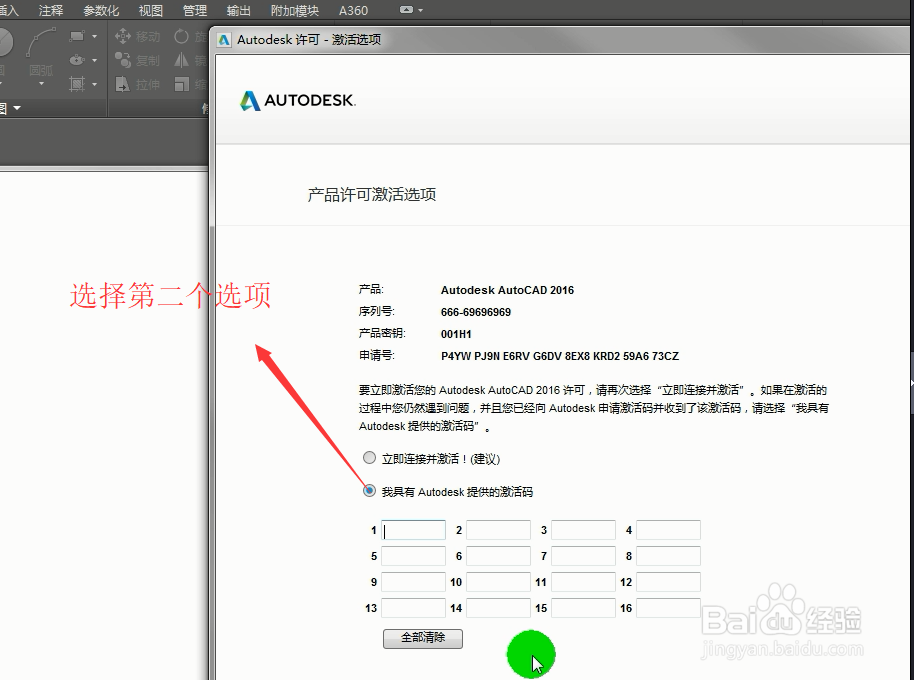The width and height of the screenshot is (914, 680).
Task: Click activation code field 7
Action: click(583, 556)
